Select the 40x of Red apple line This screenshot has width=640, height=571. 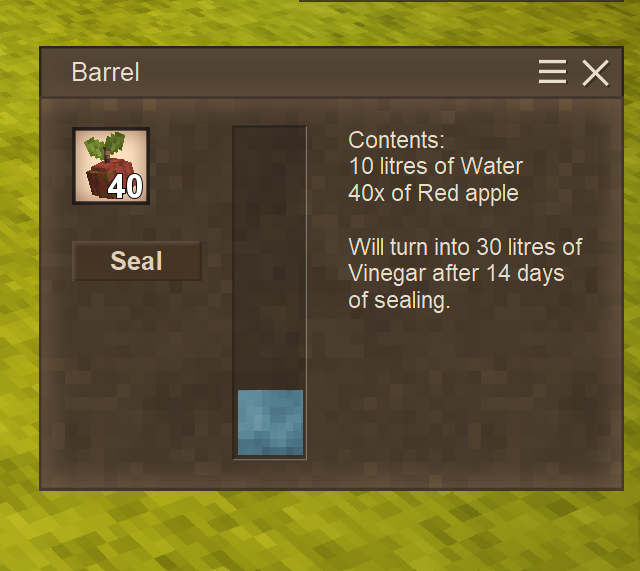pos(433,193)
